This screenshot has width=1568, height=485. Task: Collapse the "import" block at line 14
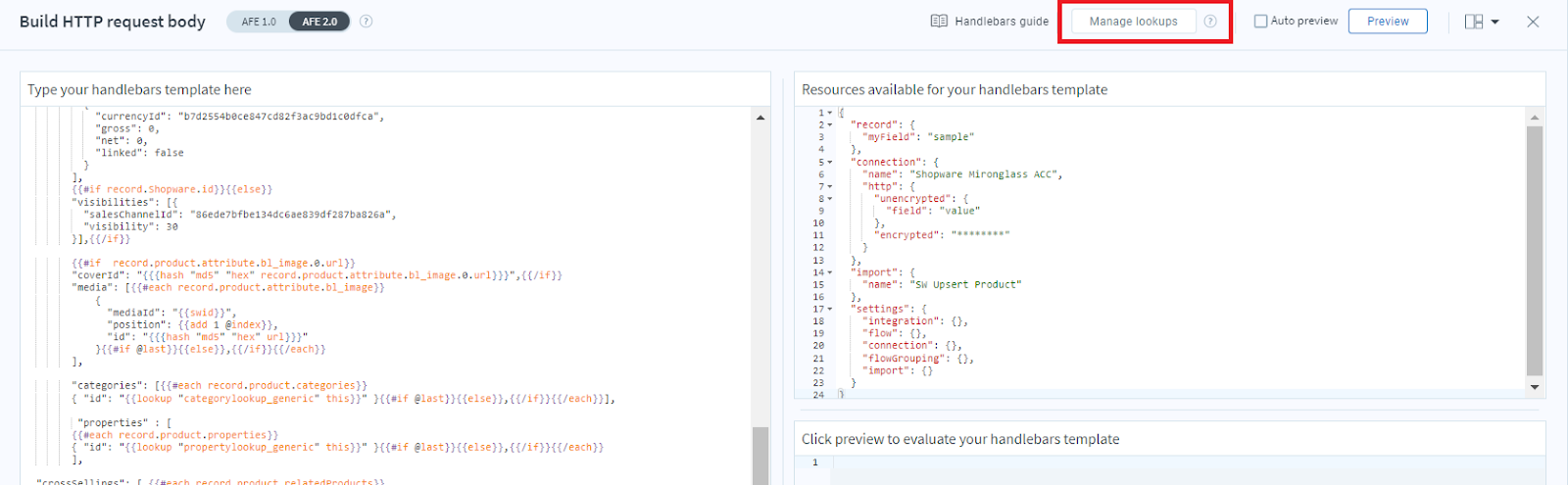point(830,272)
